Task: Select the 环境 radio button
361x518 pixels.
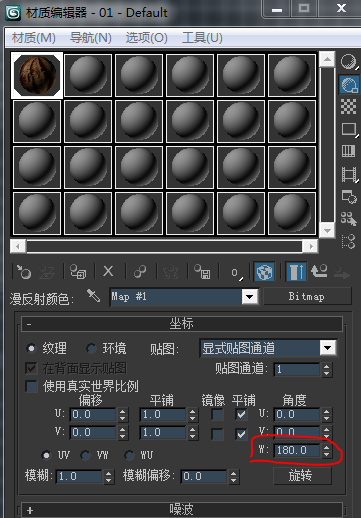Action: coord(91,348)
